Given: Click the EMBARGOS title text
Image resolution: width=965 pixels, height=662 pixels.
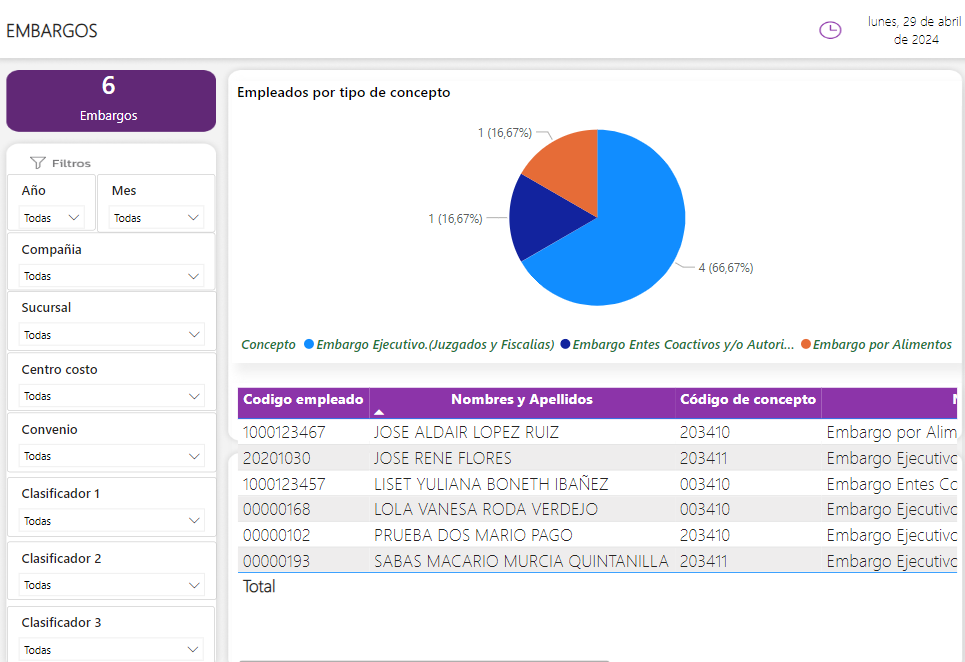Looking at the screenshot, I should pos(51,31).
